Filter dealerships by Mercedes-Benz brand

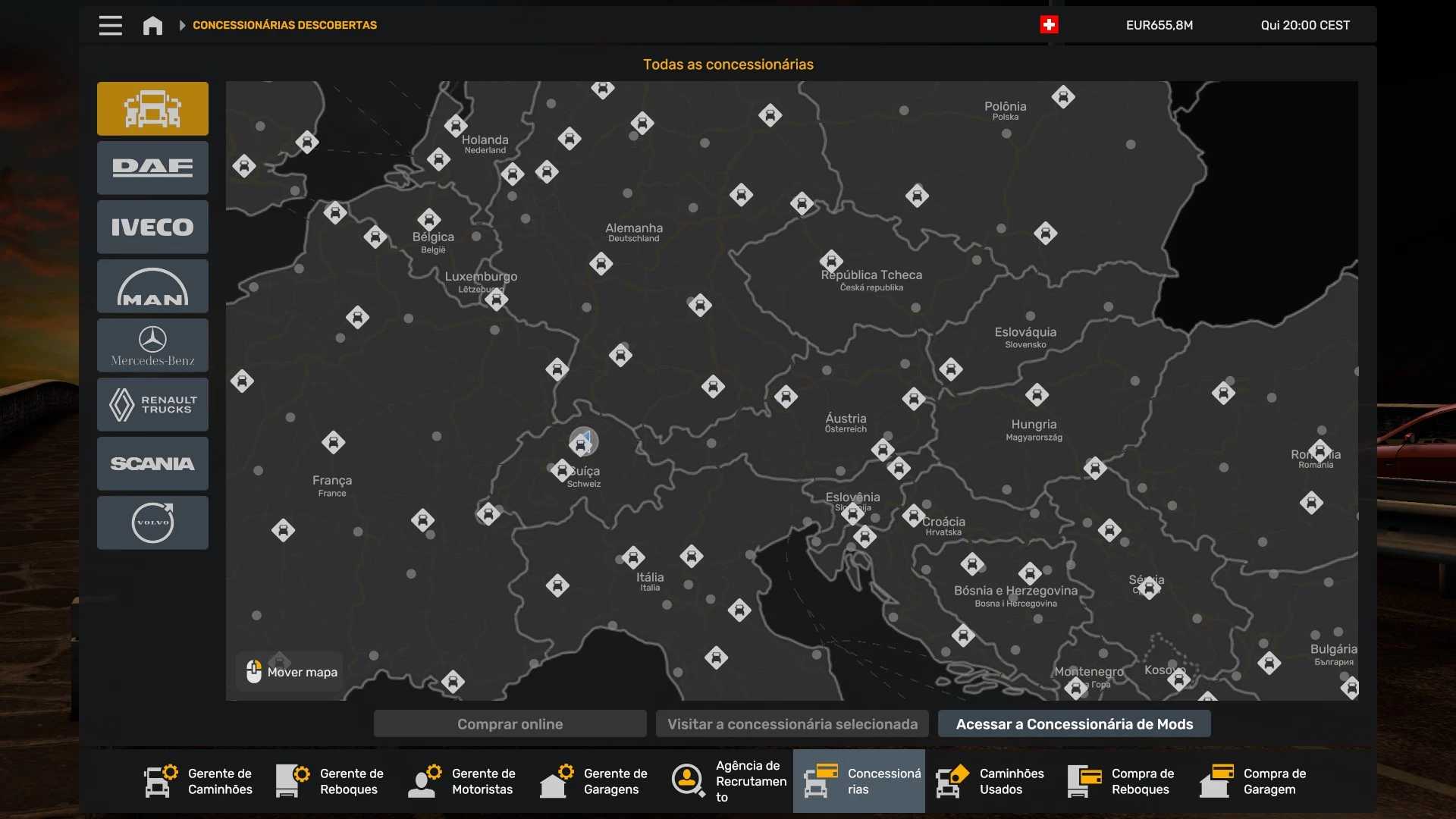pyautogui.click(x=152, y=345)
